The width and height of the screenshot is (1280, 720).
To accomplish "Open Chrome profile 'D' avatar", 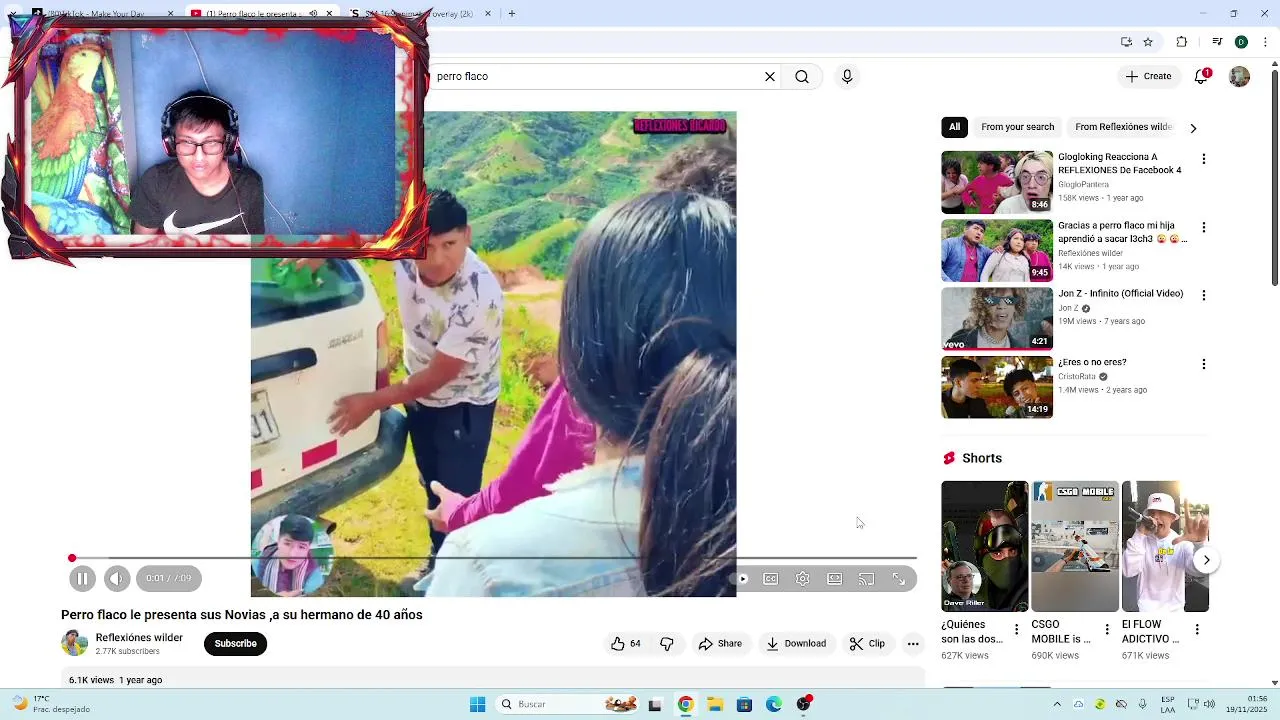I will [x=1241, y=42].
